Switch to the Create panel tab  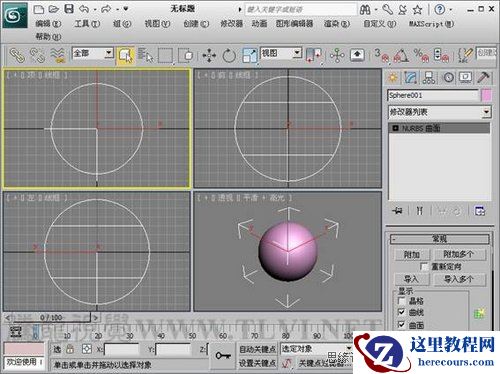tap(393, 78)
